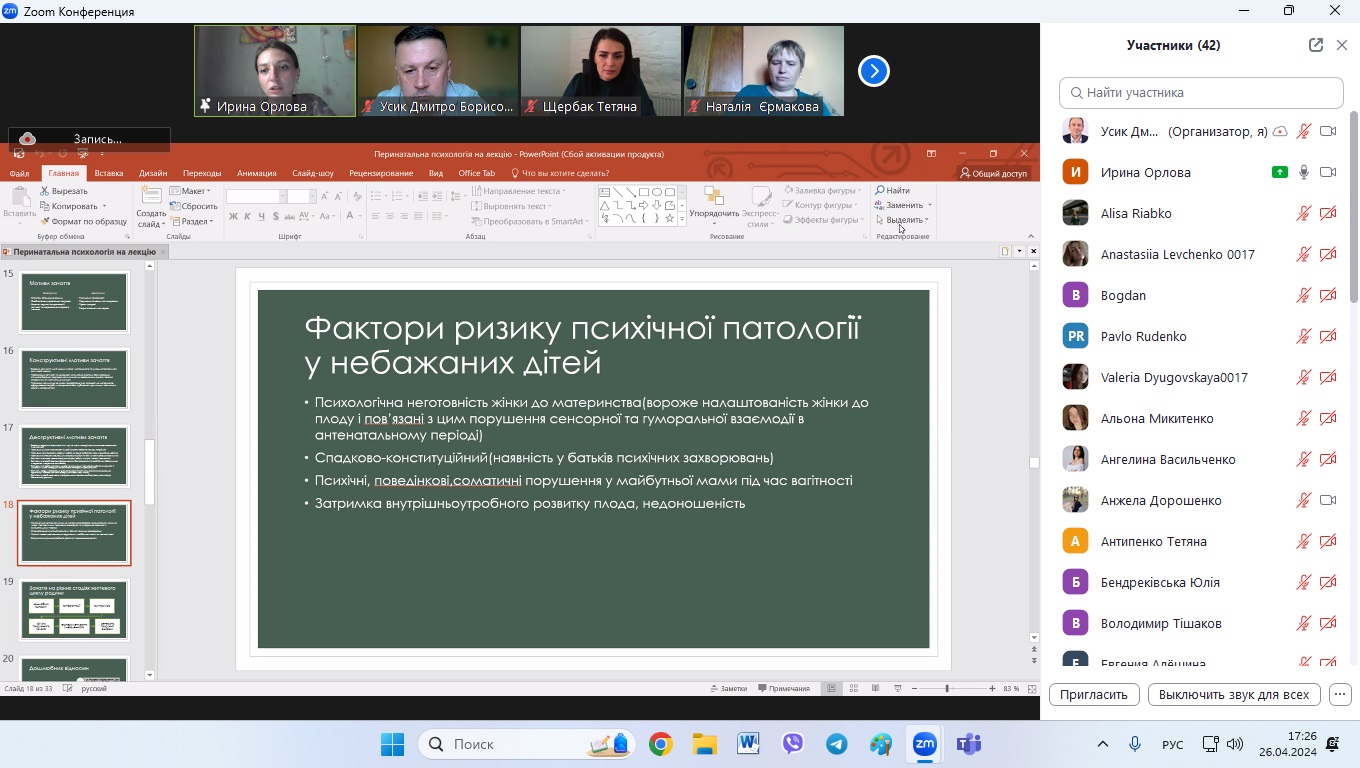The height and width of the screenshot is (768, 1360).
Task: Select slide 15 thumbnail Мотиви зачаття
Action: [74, 302]
